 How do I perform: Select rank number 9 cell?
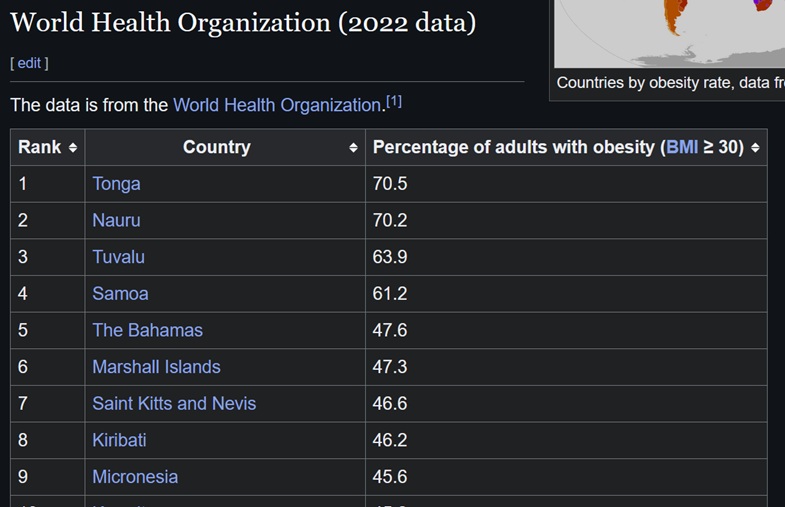[48, 476]
